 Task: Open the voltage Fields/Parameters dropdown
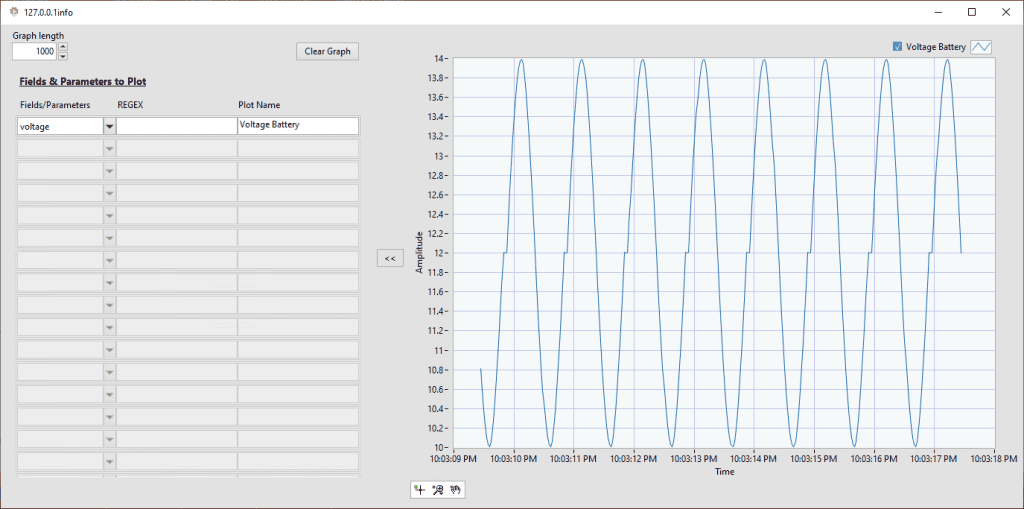tap(109, 126)
